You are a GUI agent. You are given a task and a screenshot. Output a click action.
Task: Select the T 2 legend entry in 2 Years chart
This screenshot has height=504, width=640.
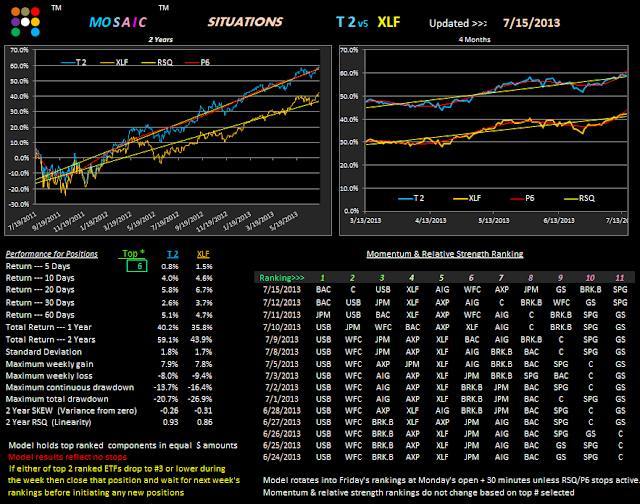74,62
